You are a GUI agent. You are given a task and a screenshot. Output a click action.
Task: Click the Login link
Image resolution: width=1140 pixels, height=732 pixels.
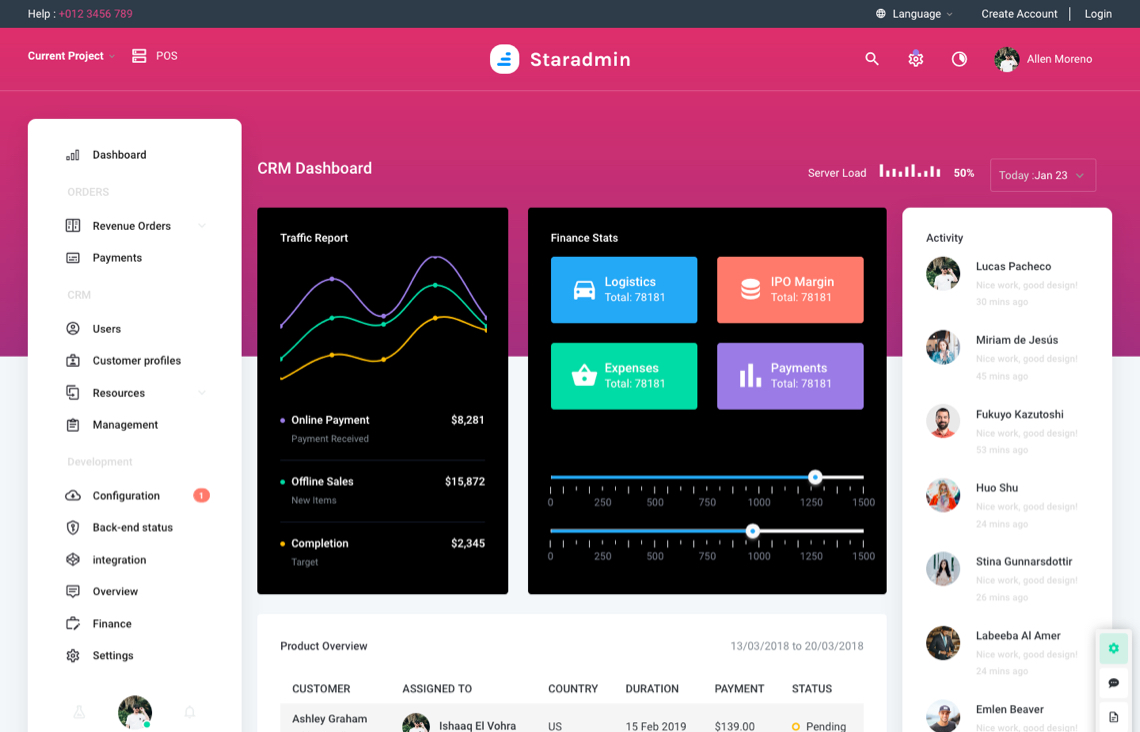(x=1098, y=14)
